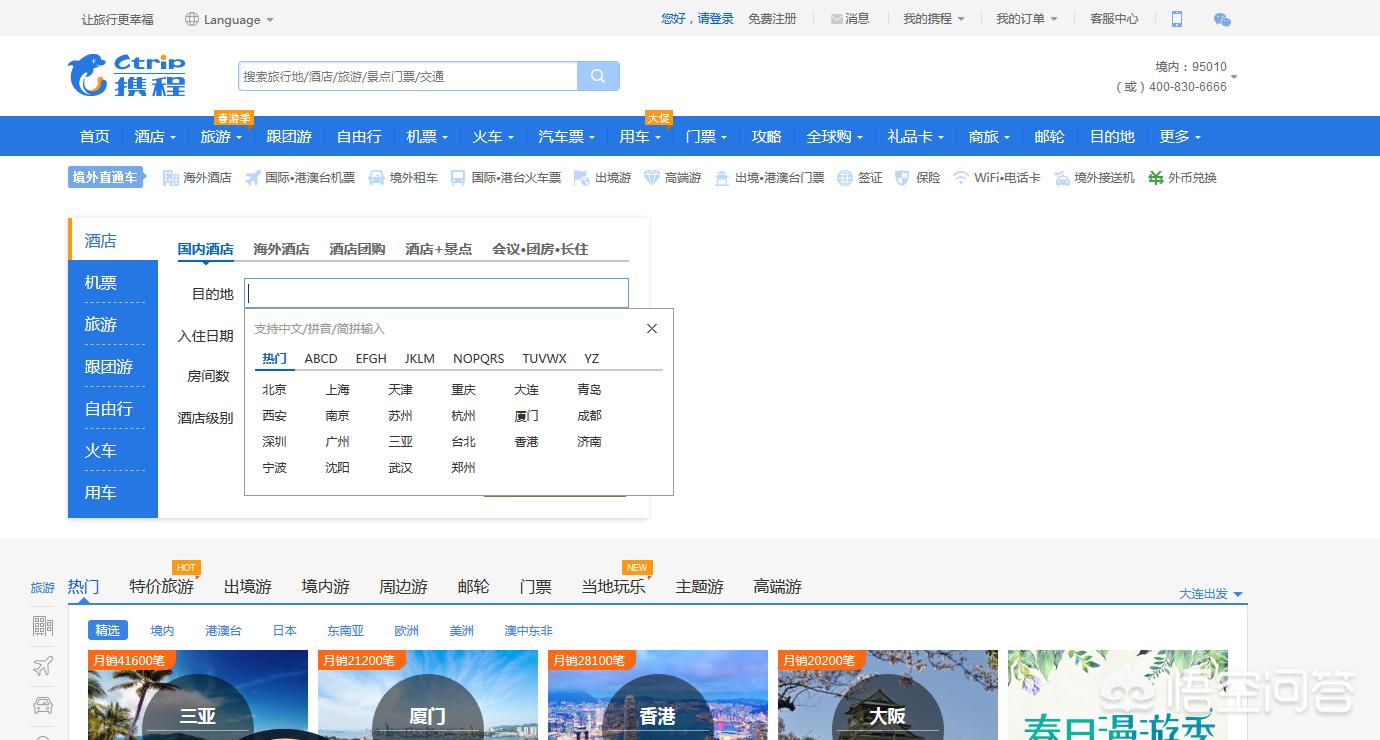Click the WiFi icon for WiFi•电话卡

click(x=961, y=177)
